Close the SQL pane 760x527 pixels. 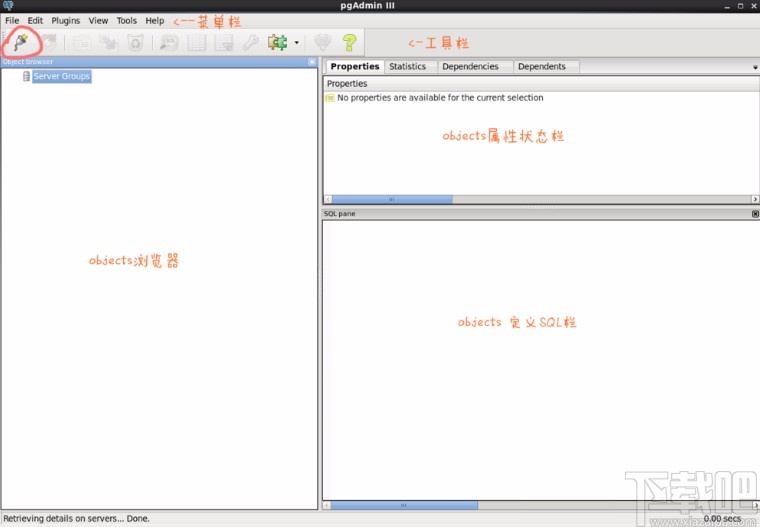[755, 214]
